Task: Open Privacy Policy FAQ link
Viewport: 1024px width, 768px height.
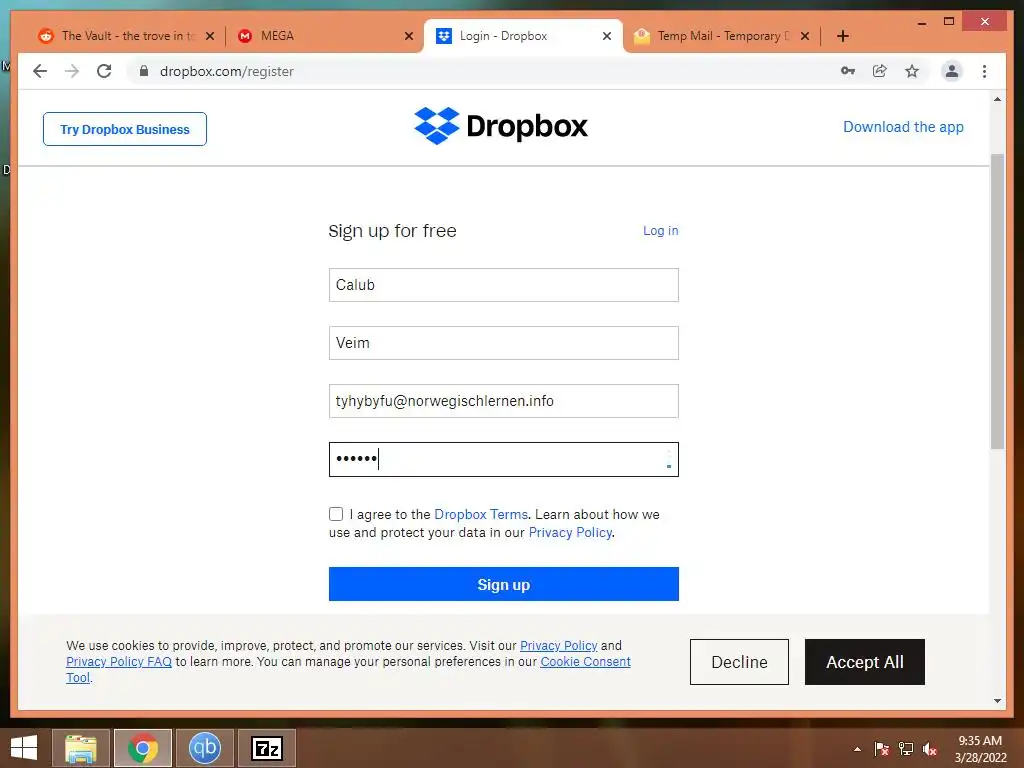Action: point(119,662)
